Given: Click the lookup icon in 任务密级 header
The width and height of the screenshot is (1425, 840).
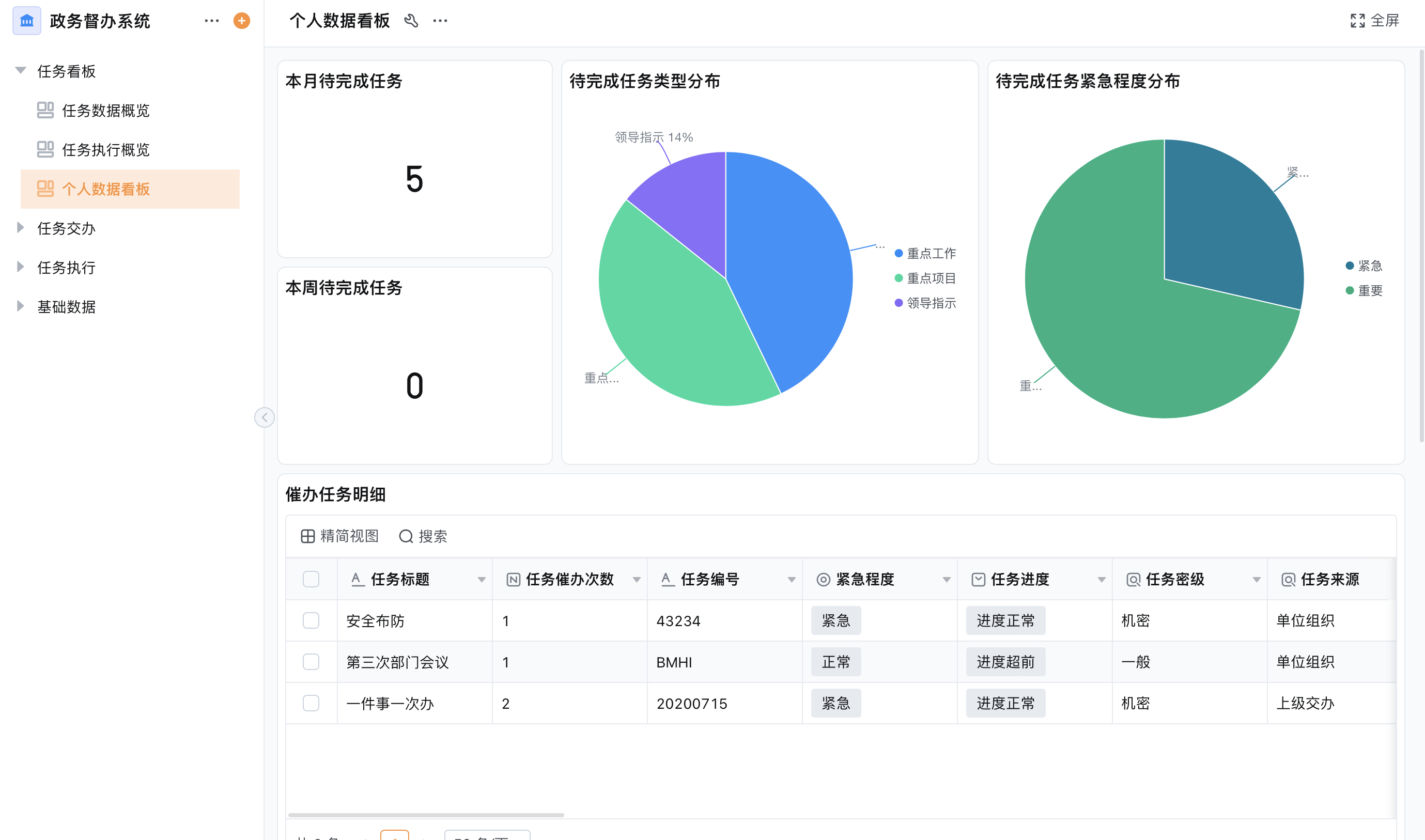Looking at the screenshot, I should [1133, 579].
